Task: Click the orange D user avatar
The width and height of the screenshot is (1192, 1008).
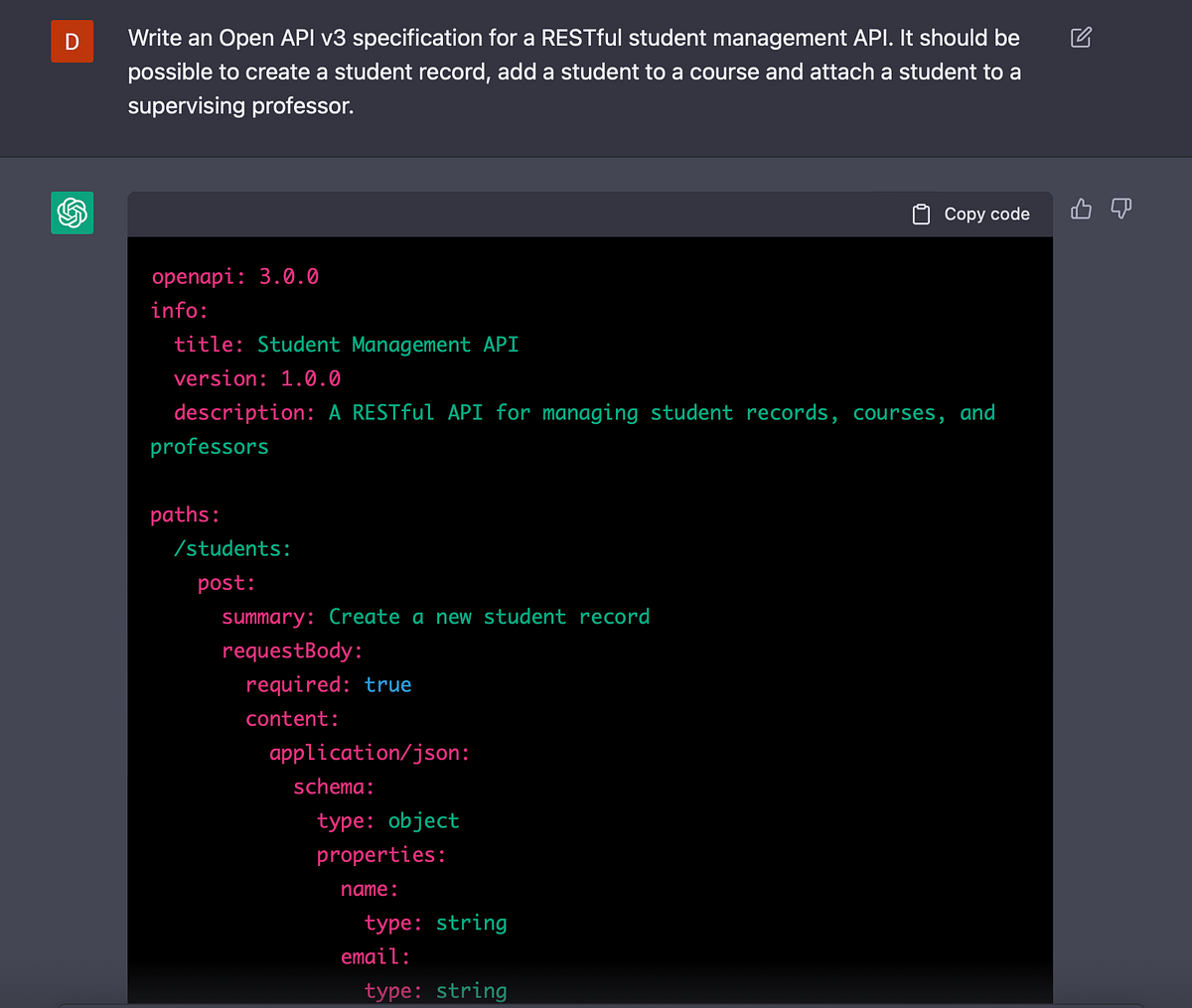Action: pyautogui.click(x=72, y=42)
